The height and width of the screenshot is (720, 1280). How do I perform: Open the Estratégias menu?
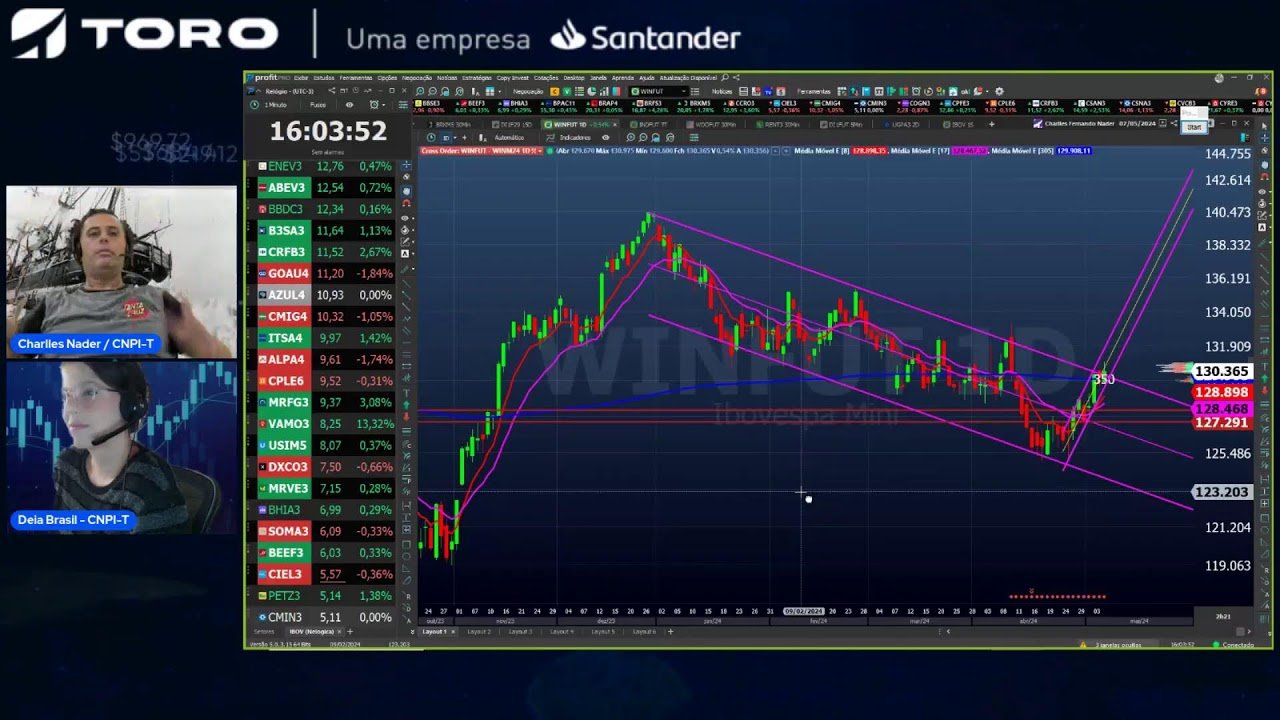[477, 78]
